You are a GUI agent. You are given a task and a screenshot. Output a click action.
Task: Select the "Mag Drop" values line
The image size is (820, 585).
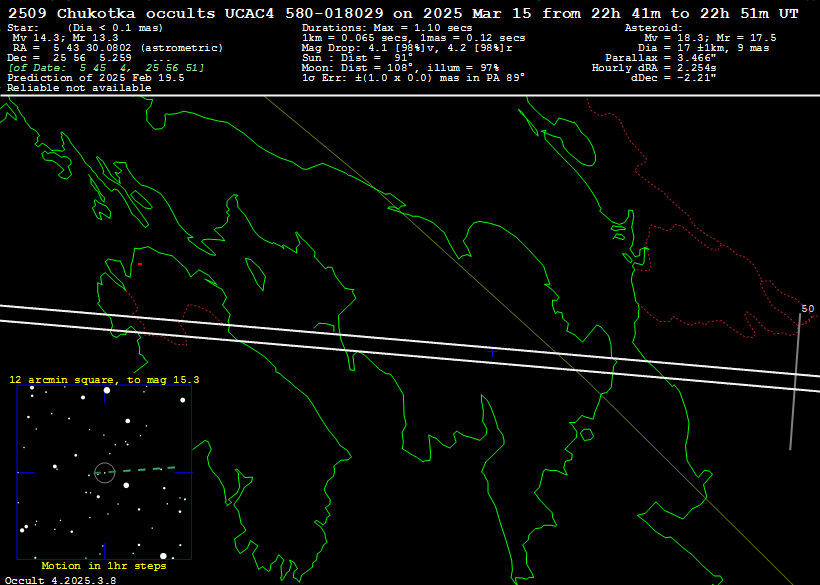click(x=407, y=47)
